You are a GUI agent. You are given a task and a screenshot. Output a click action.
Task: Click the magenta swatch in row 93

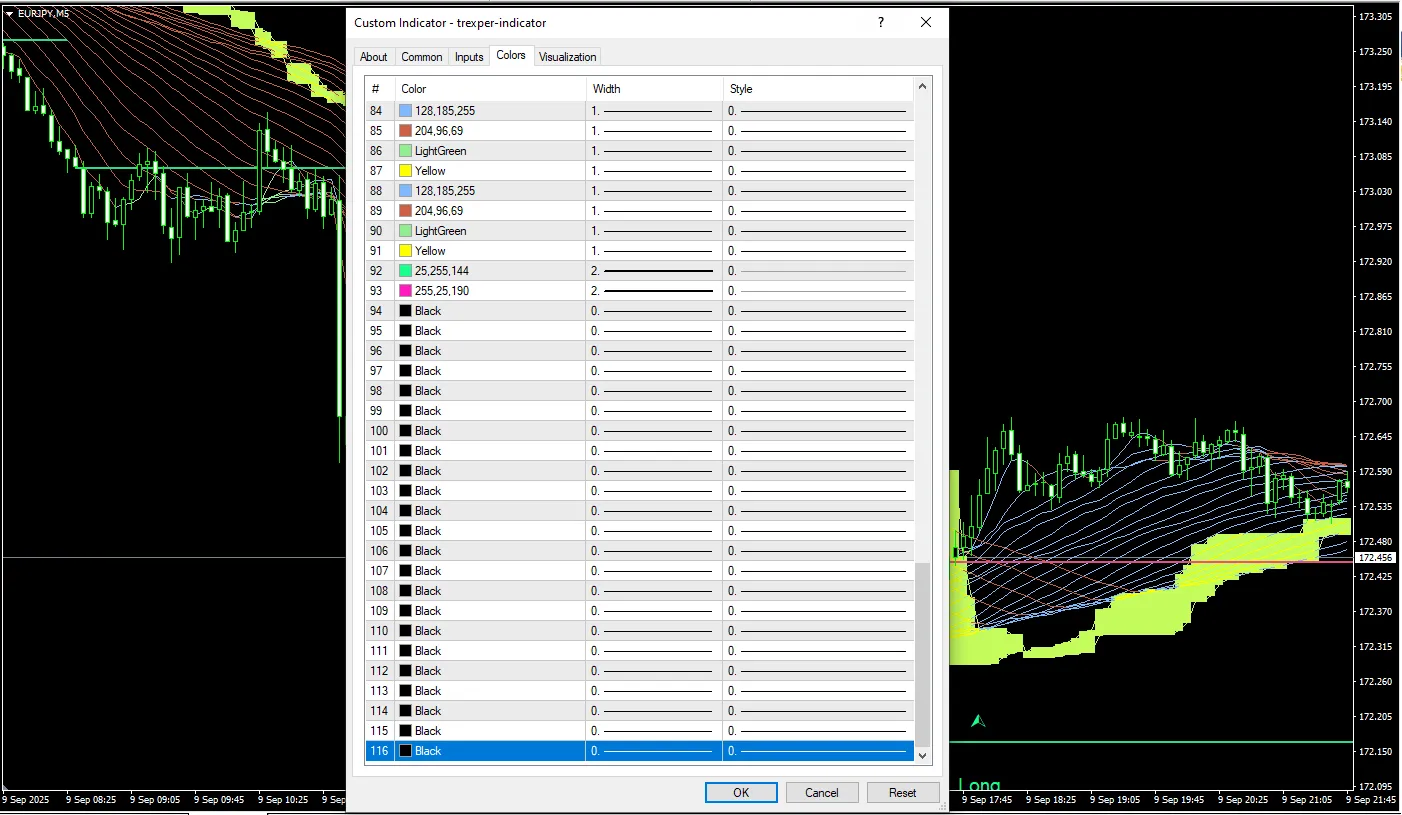coord(405,291)
